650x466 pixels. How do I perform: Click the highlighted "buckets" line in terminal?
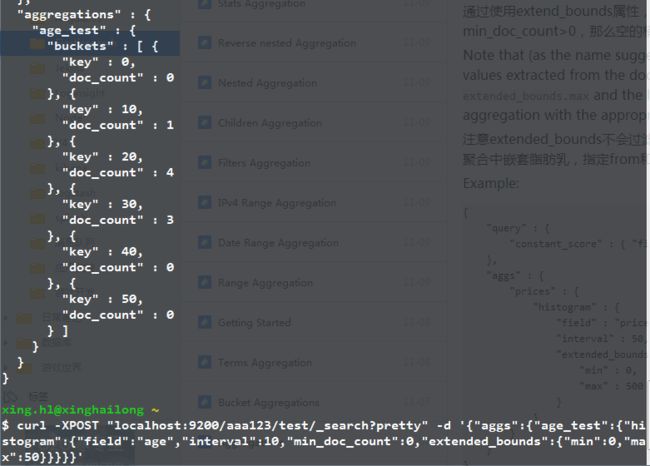click(x=103, y=46)
